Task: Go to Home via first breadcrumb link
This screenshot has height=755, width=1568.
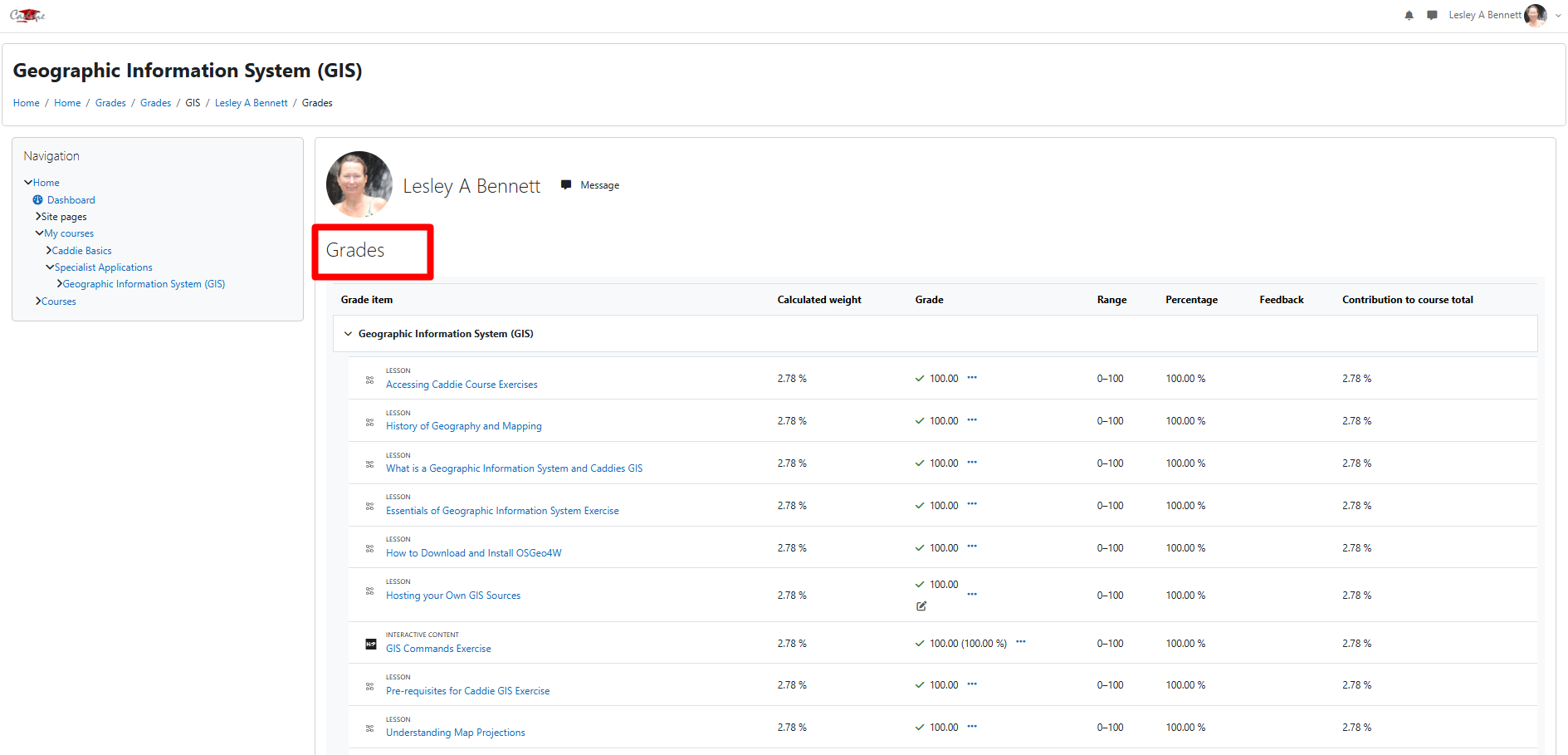Action: 27,103
